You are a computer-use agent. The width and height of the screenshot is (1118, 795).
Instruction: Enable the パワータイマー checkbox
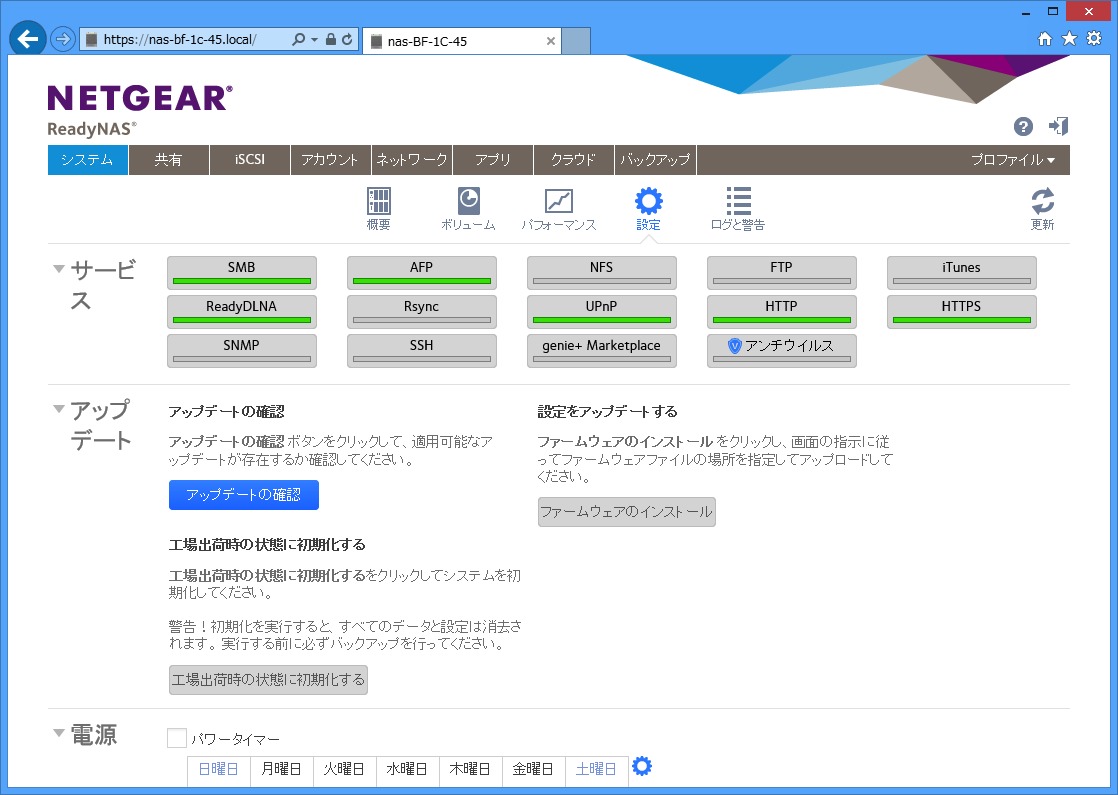[177, 739]
